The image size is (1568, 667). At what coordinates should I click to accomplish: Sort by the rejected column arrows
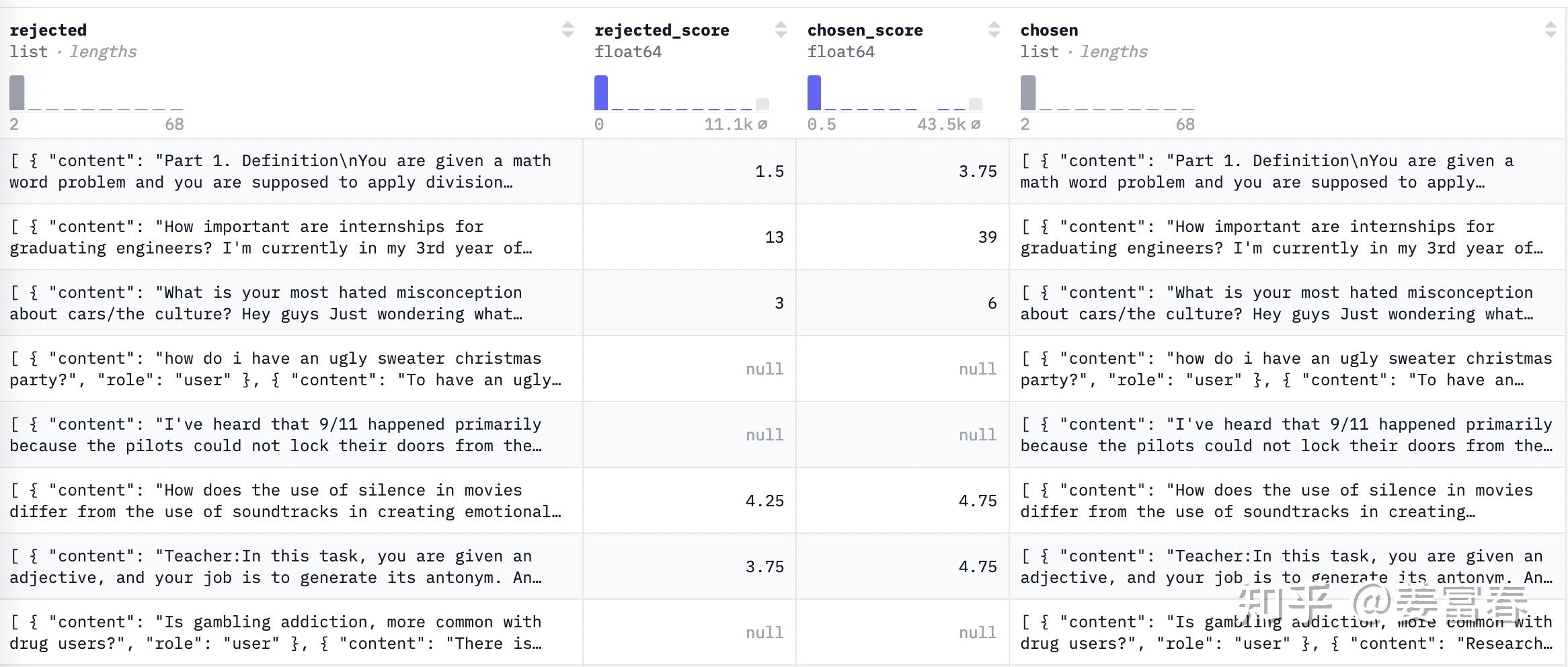567,30
